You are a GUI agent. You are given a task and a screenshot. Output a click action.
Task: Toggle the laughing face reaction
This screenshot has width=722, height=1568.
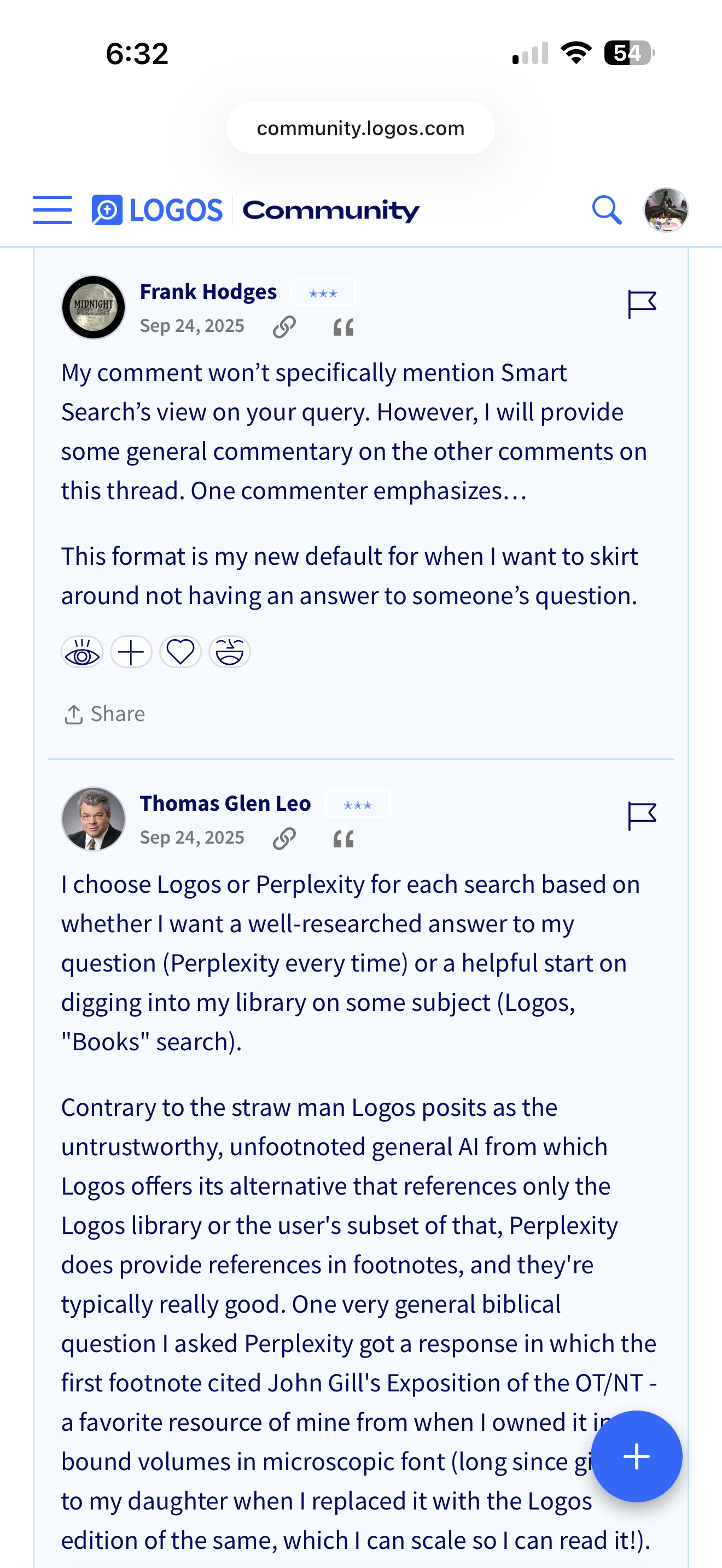pyautogui.click(x=230, y=652)
